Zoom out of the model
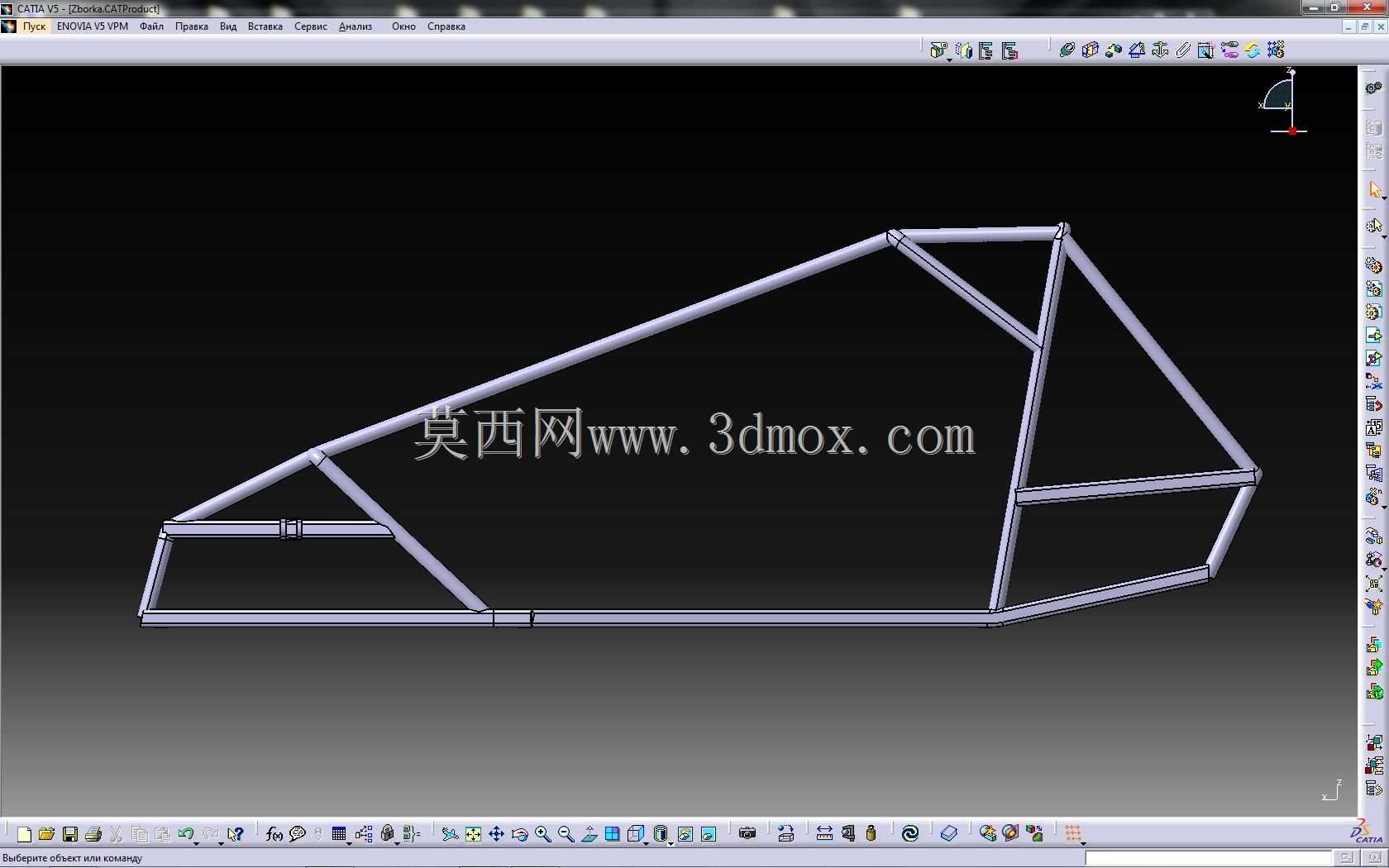The width and height of the screenshot is (1389, 868). coord(566,834)
